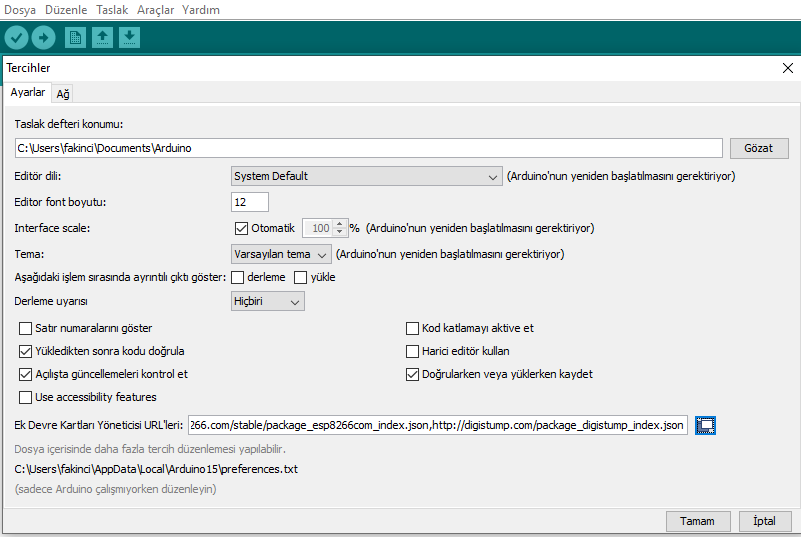Toggle 'Kod katlamayı aktive et' checkbox
The image size is (801, 537).
[x=412, y=328]
